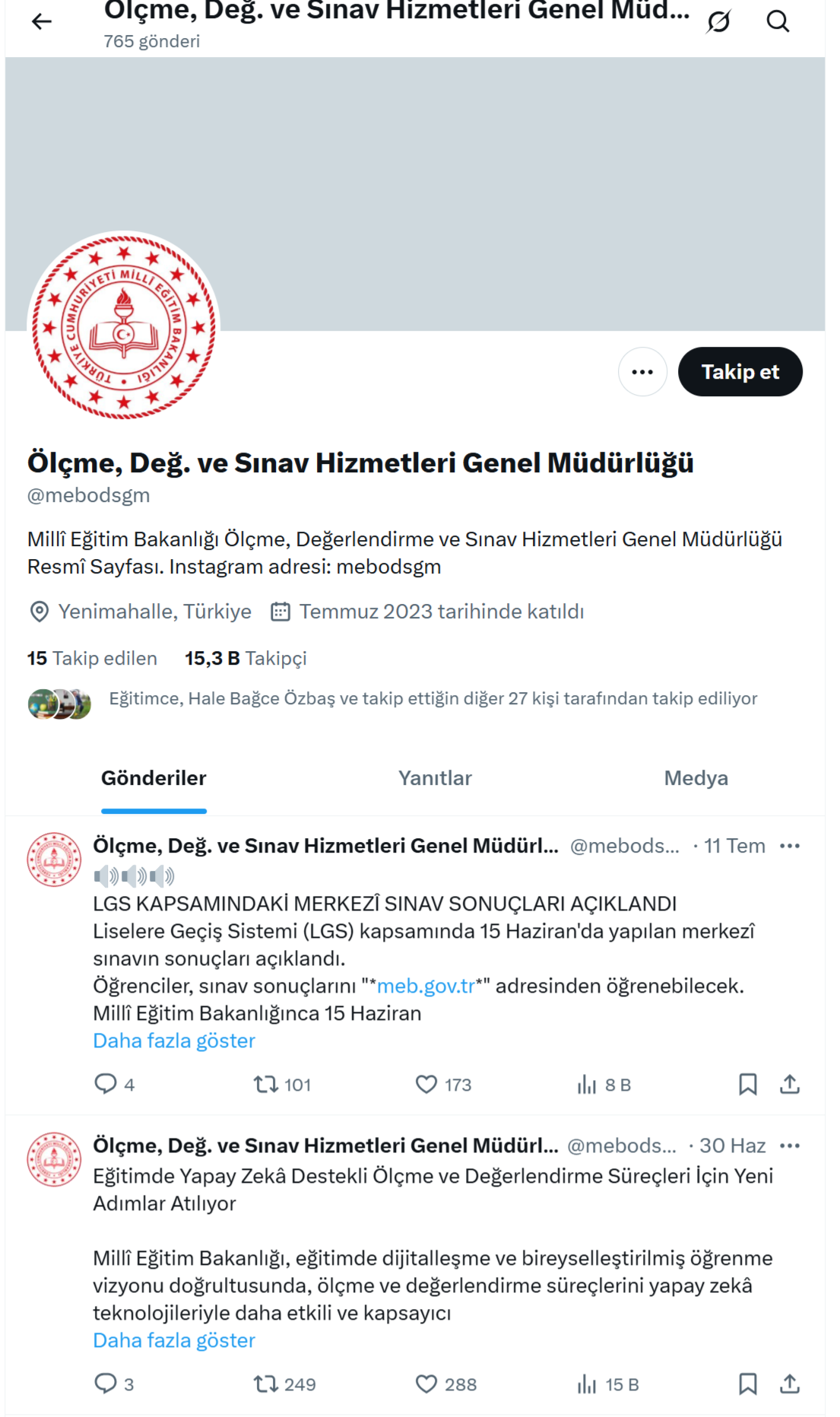The image size is (840, 1417).
Task: Open the profile more options menu
Action: tap(642, 372)
